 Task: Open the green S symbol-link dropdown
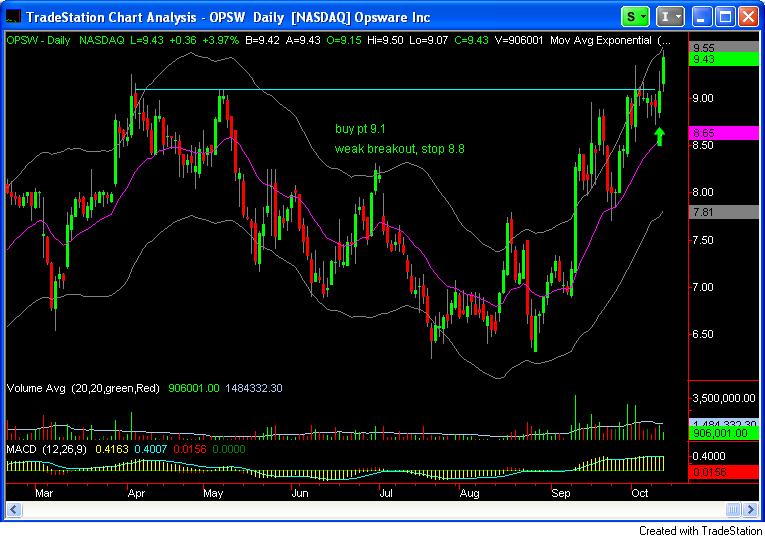635,17
